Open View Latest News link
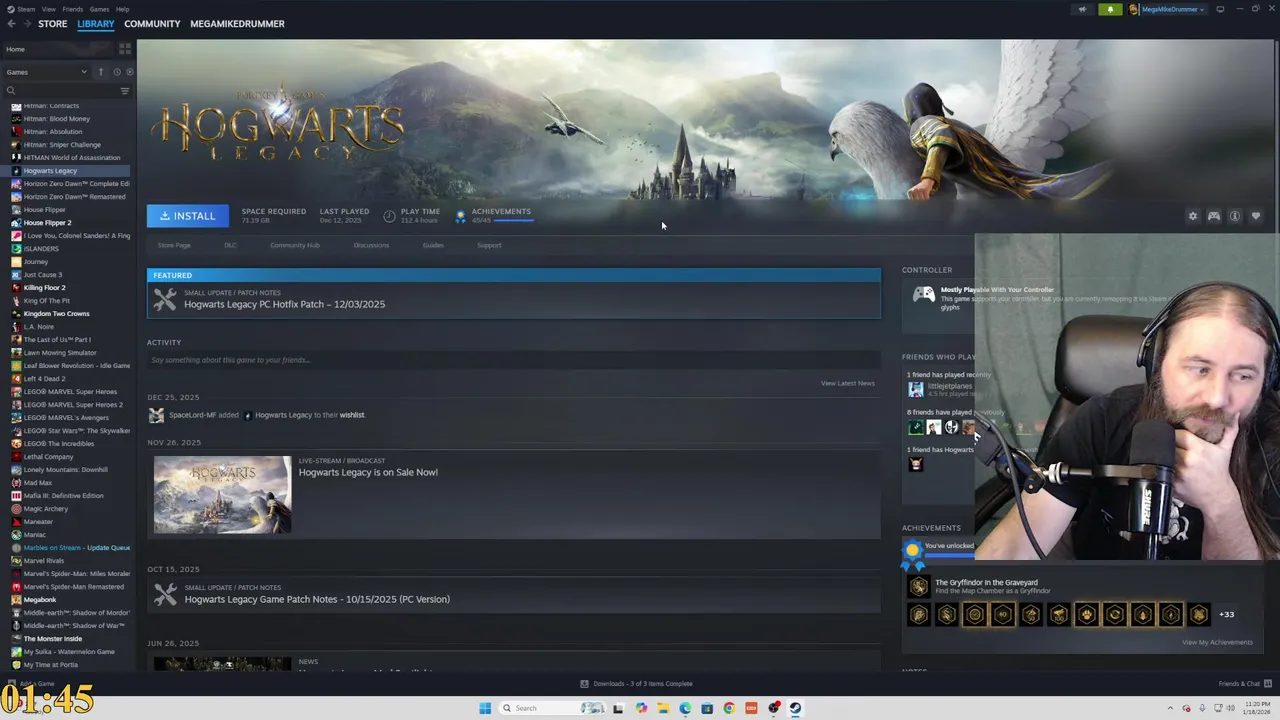 (847, 383)
